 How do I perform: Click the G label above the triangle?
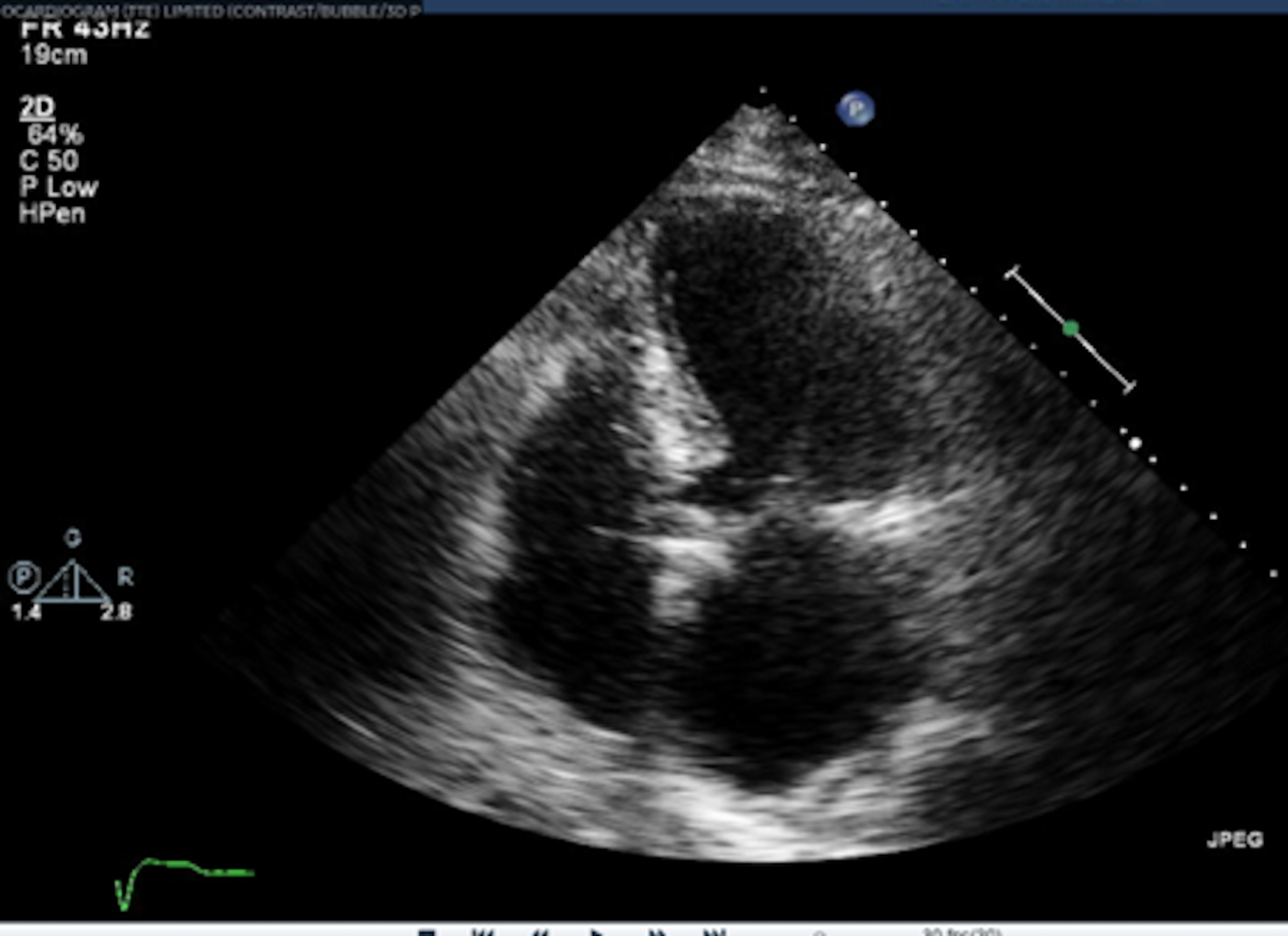(73, 538)
